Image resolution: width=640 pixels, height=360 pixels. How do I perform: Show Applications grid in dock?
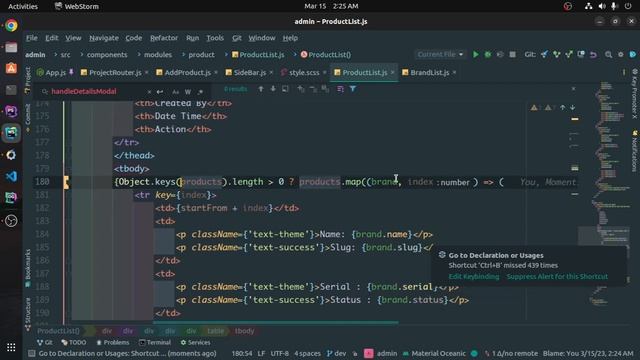point(11,347)
